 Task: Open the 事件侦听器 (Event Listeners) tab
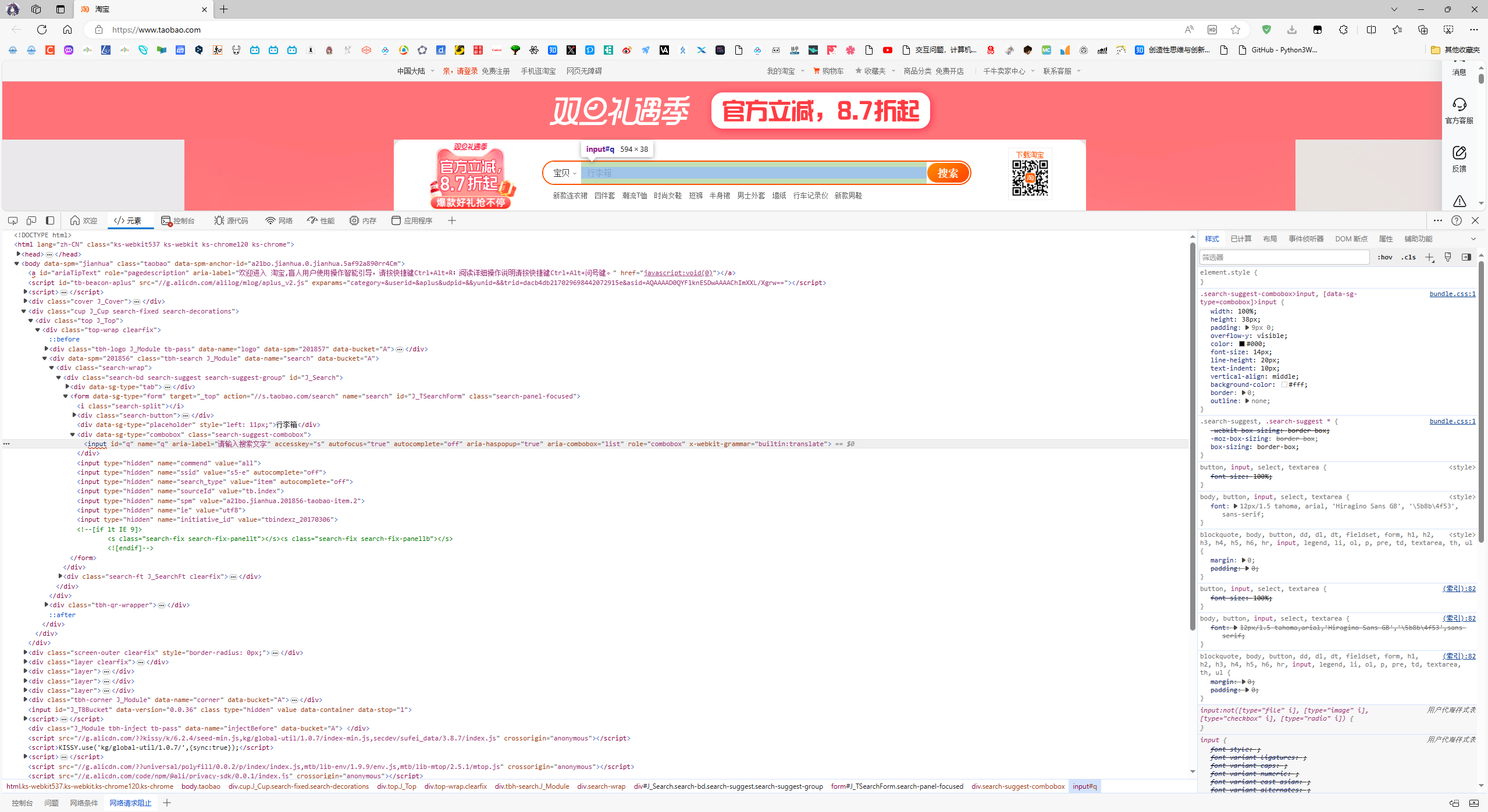(1306, 239)
